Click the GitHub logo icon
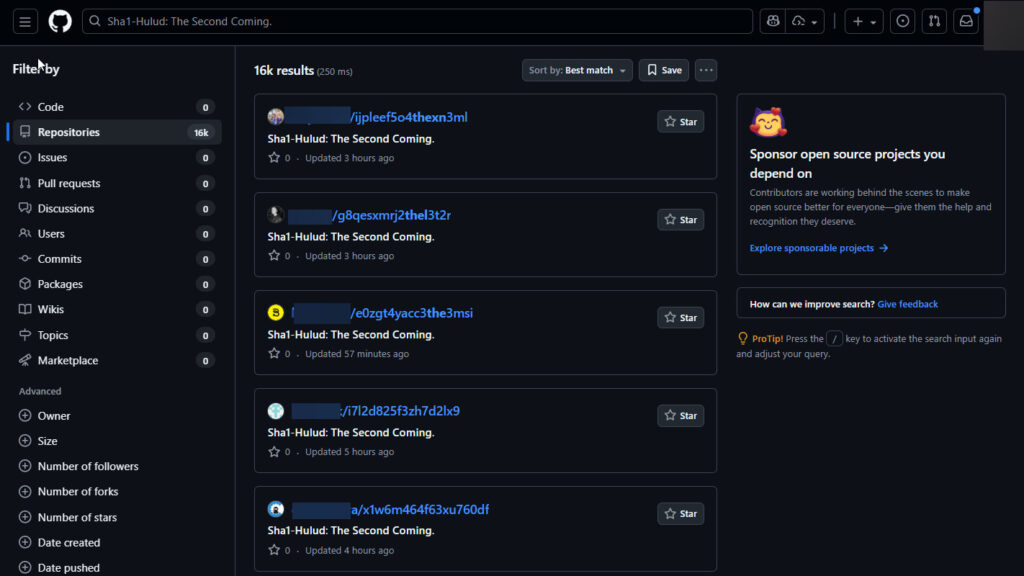 tap(60, 21)
